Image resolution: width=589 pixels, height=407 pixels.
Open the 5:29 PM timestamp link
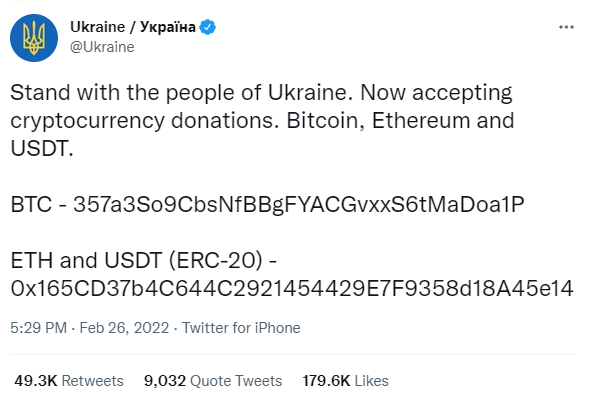(38, 328)
